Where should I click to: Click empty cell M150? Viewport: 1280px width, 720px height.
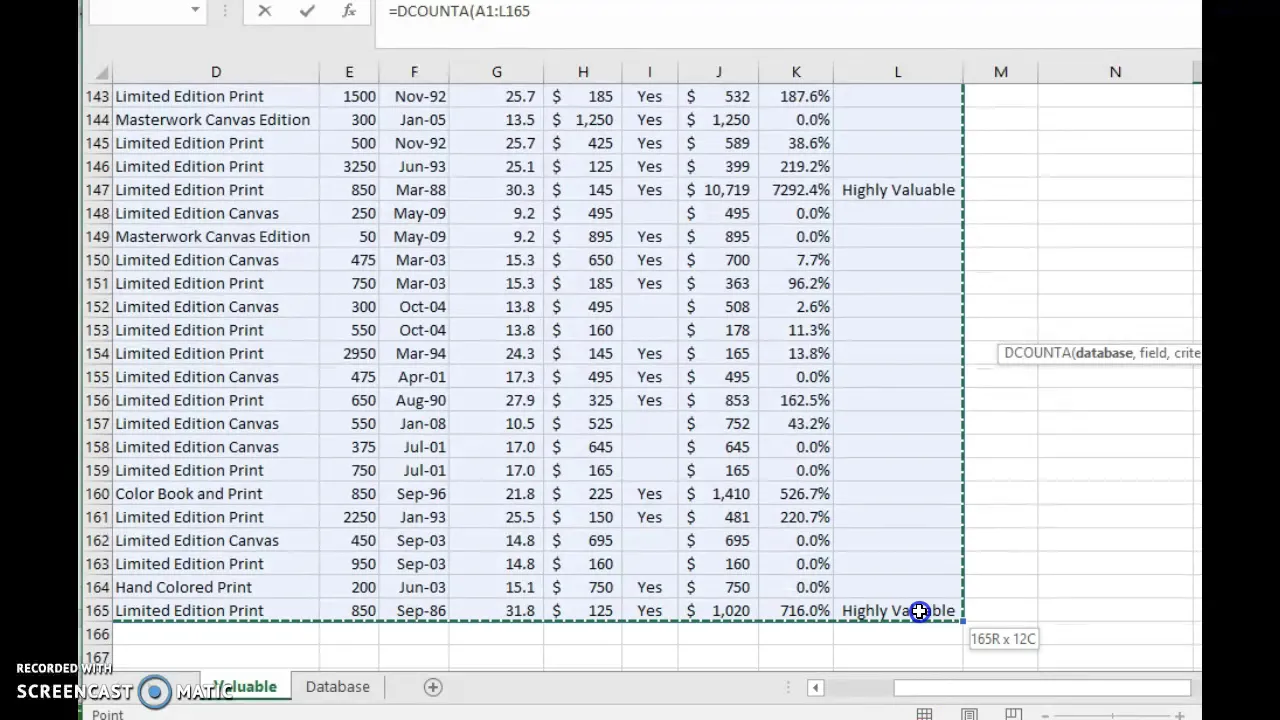[x=1000, y=260]
